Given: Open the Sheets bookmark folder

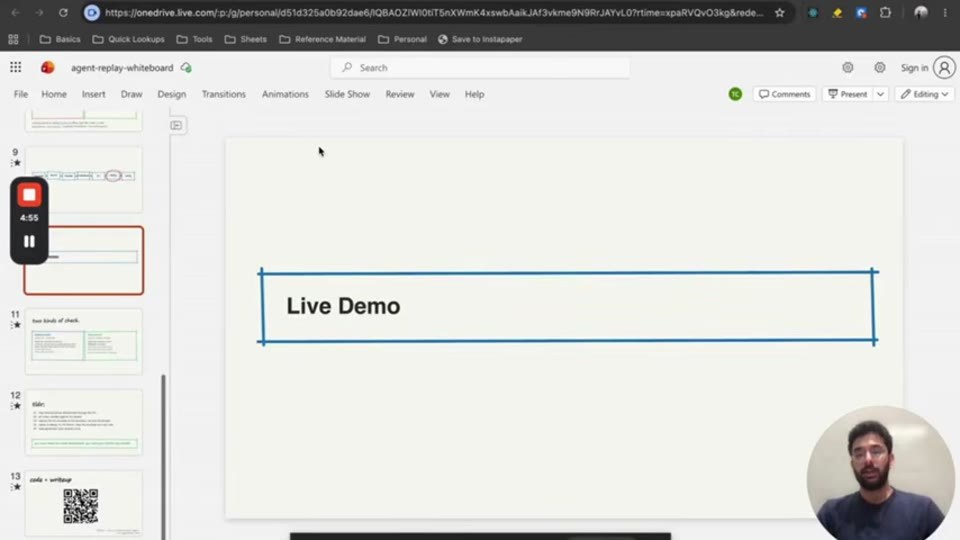Looking at the screenshot, I should 246,39.
